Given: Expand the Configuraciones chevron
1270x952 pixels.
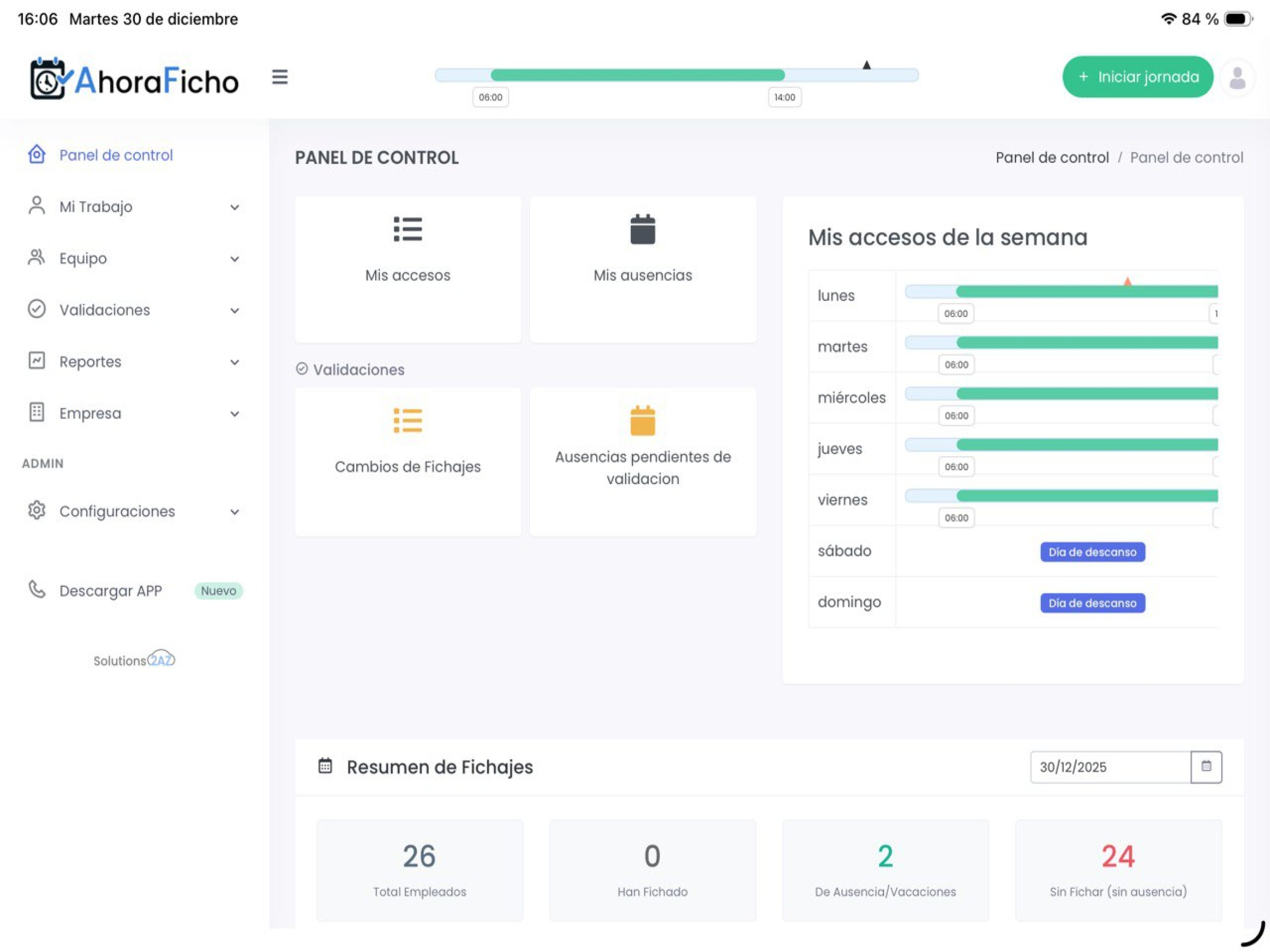Looking at the screenshot, I should (234, 512).
